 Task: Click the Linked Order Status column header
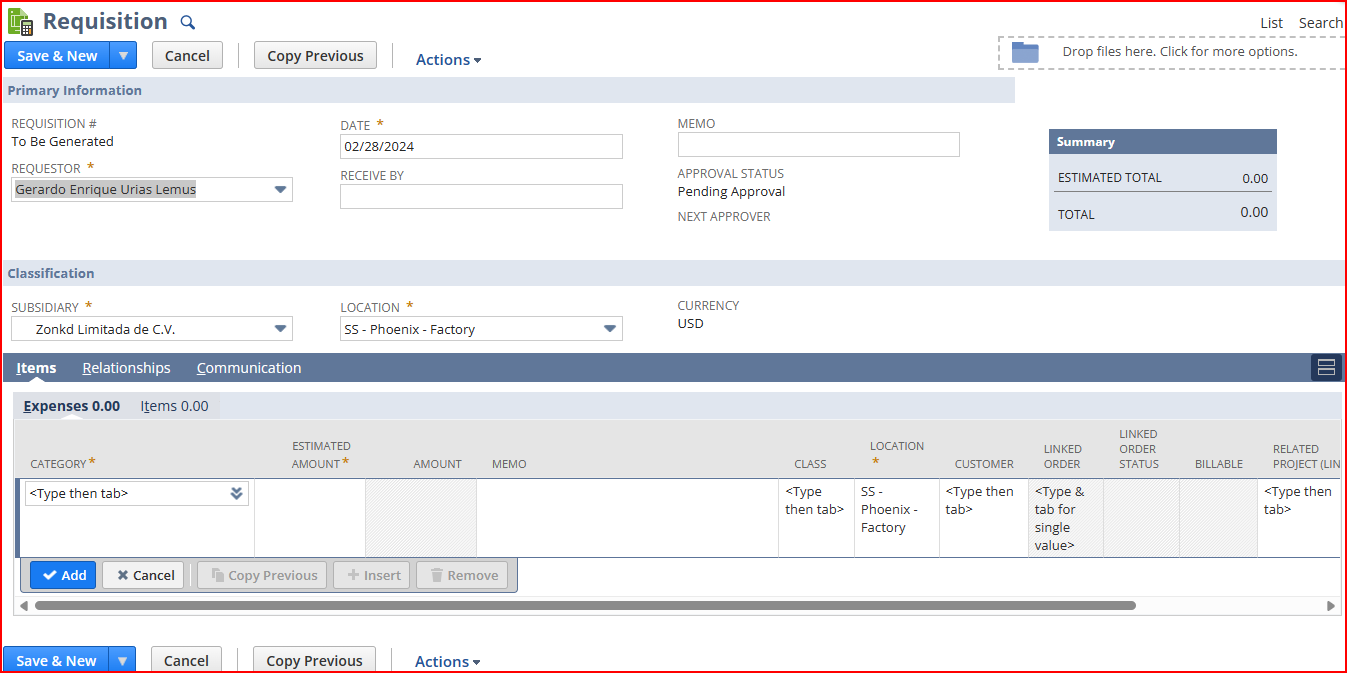tap(1139, 449)
